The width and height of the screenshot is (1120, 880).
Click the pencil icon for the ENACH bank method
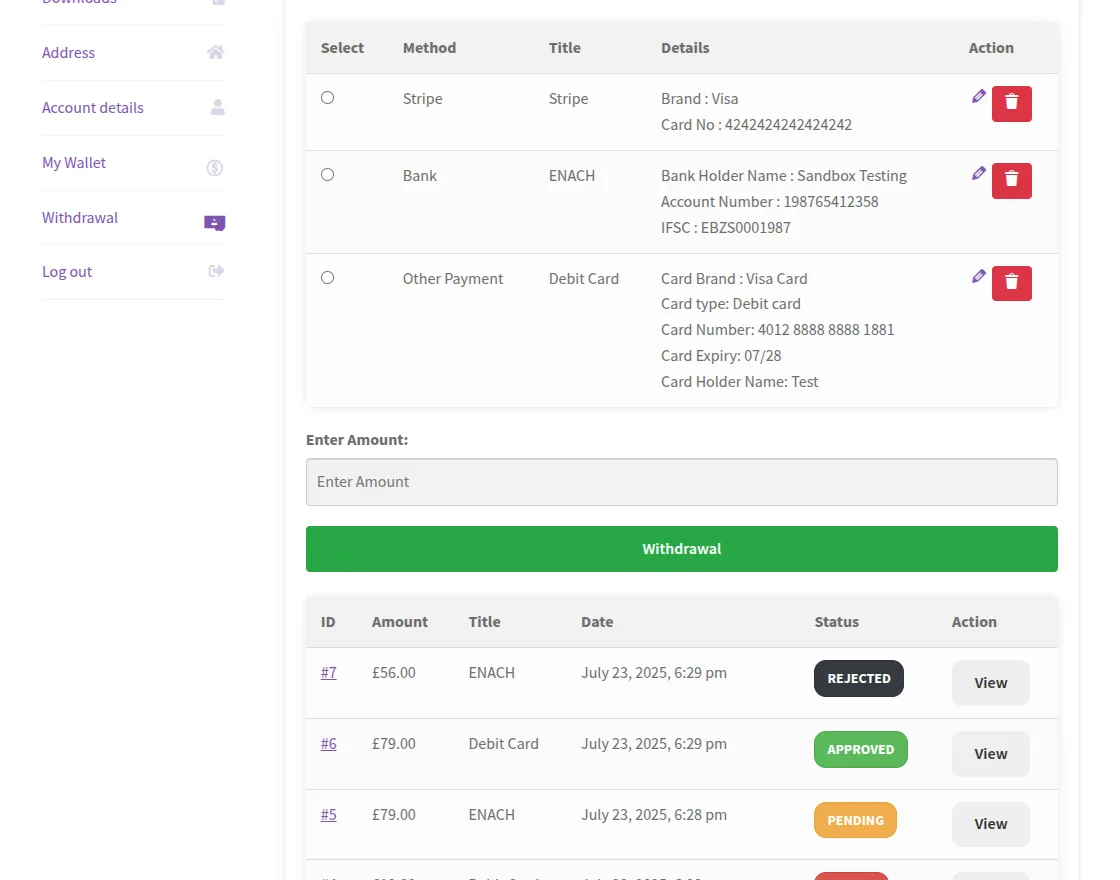coord(978,173)
